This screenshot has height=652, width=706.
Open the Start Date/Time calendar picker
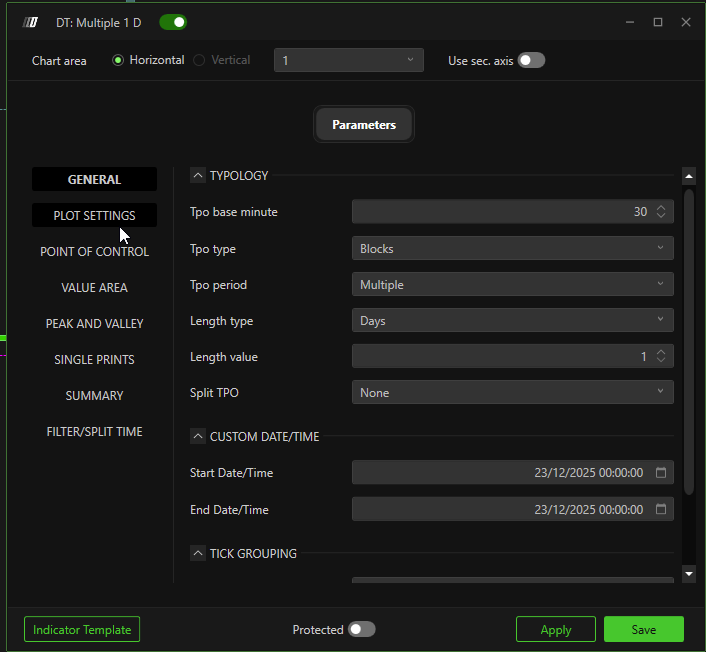(x=660, y=473)
